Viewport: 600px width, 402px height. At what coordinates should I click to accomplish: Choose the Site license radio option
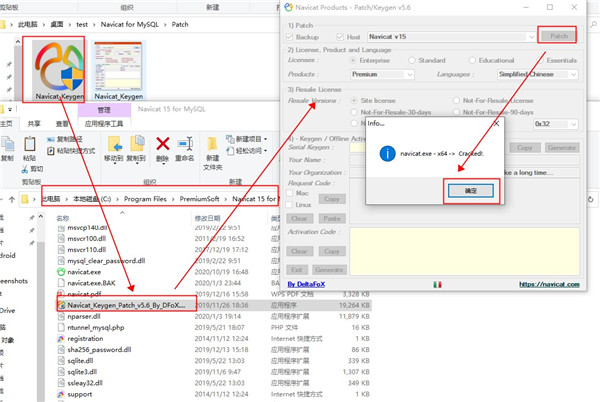point(352,100)
